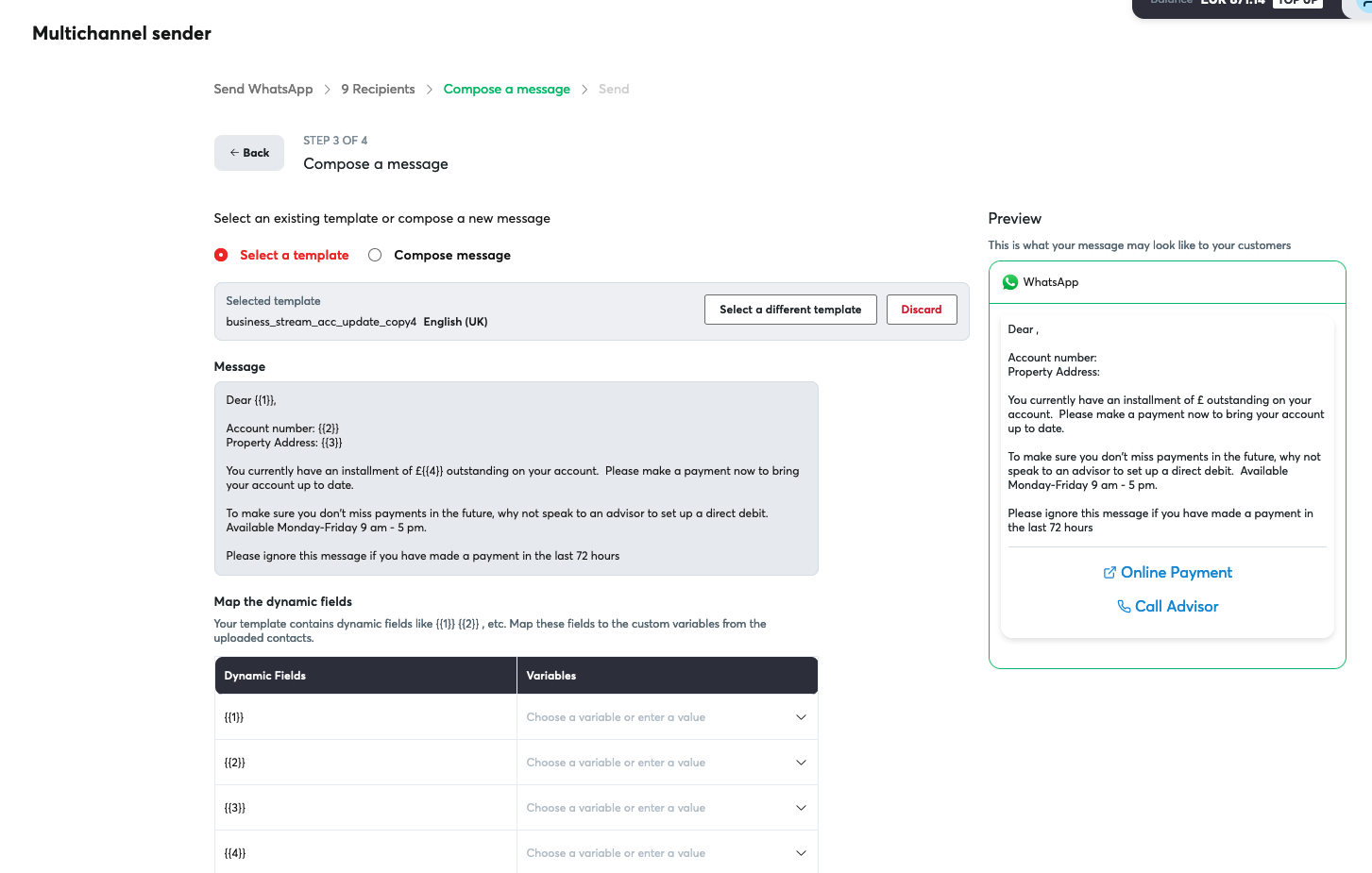This screenshot has width=1372, height=873.
Task: Open the variable dropdown for field {{3}}
Action: point(667,808)
